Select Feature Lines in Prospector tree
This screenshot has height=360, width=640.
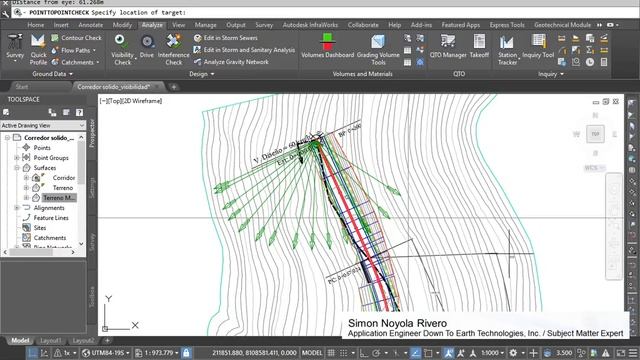click(x=51, y=218)
